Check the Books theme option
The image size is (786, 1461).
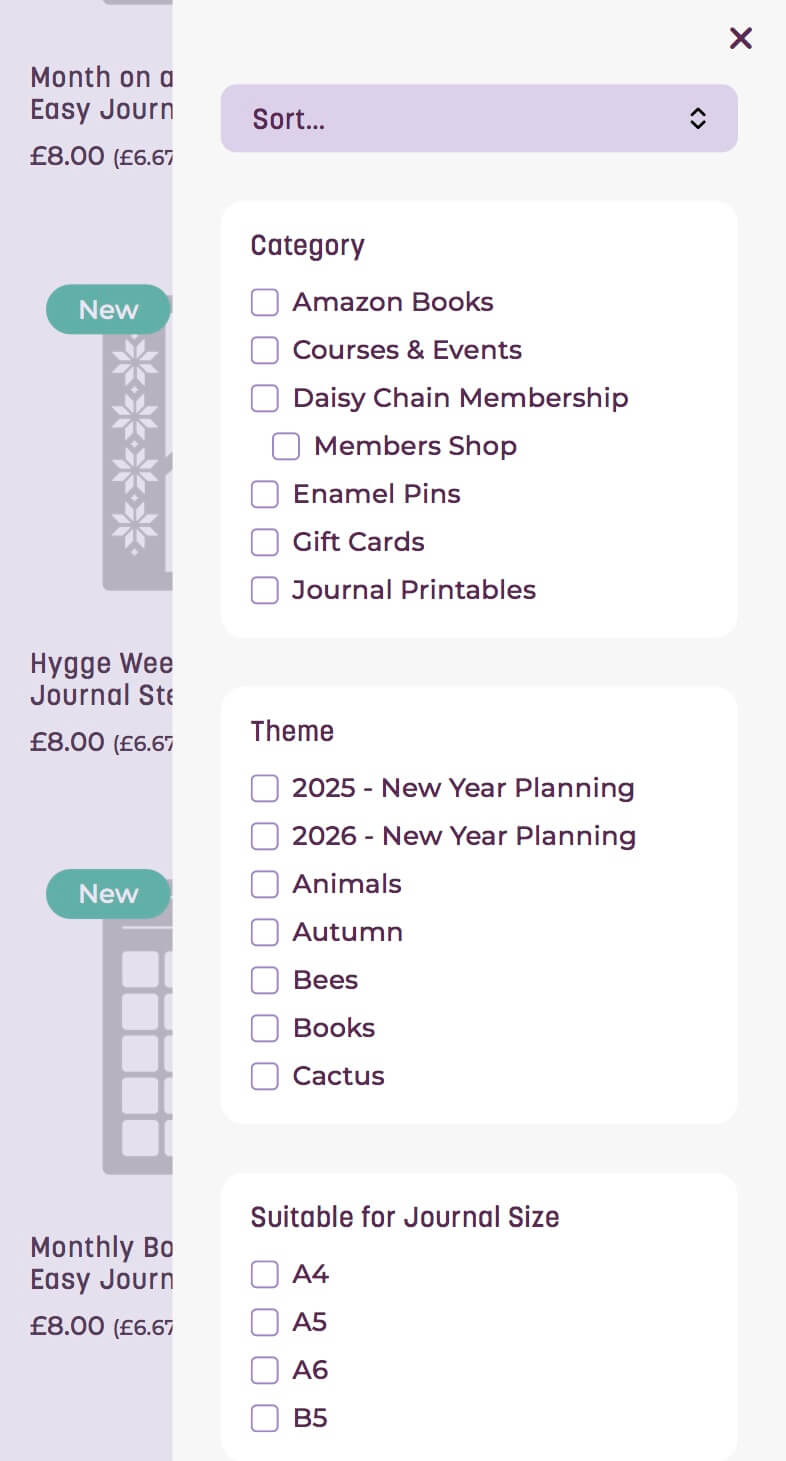pos(265,1028)
